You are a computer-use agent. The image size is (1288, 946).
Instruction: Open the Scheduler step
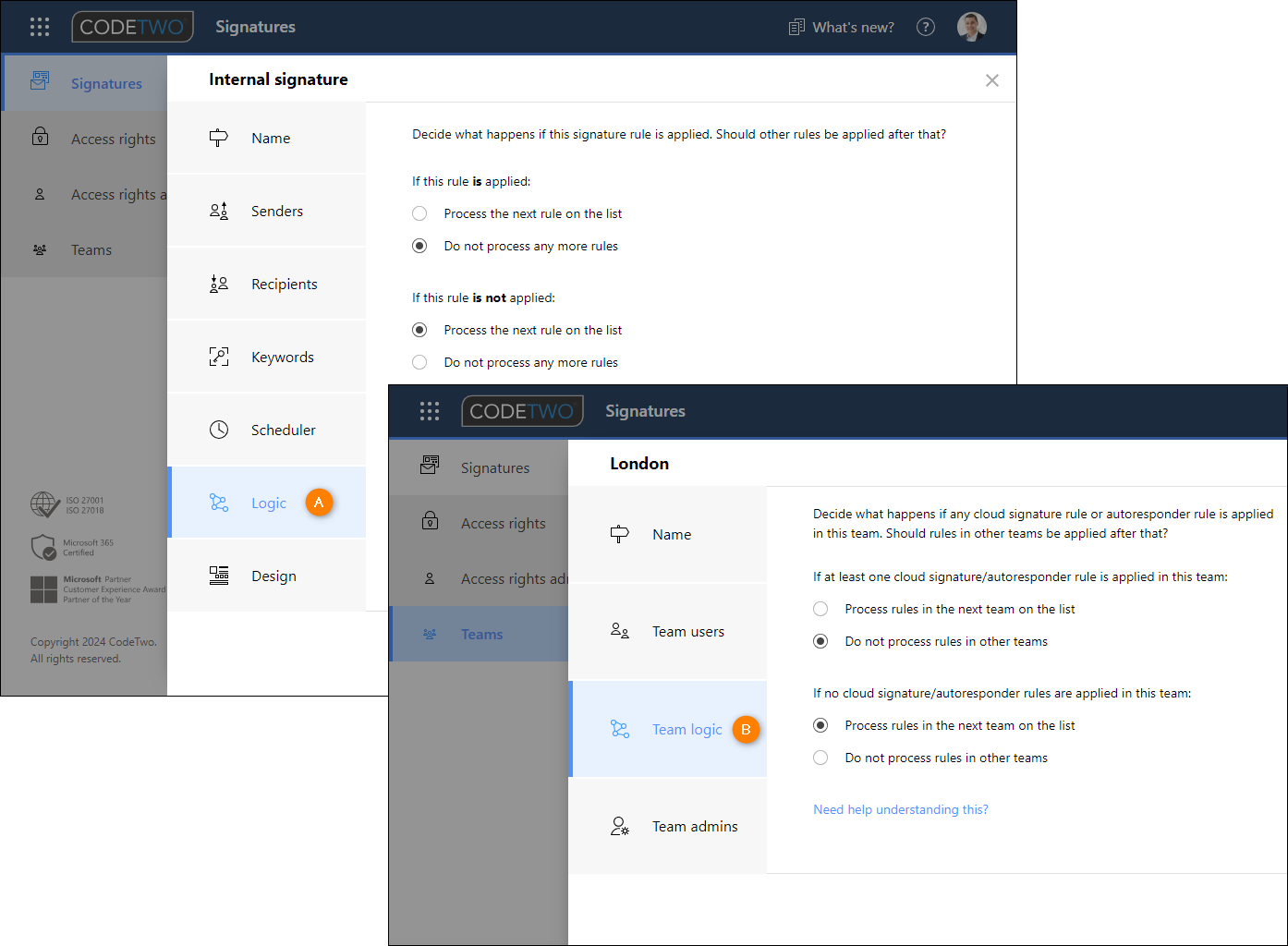tap(267, 430)
